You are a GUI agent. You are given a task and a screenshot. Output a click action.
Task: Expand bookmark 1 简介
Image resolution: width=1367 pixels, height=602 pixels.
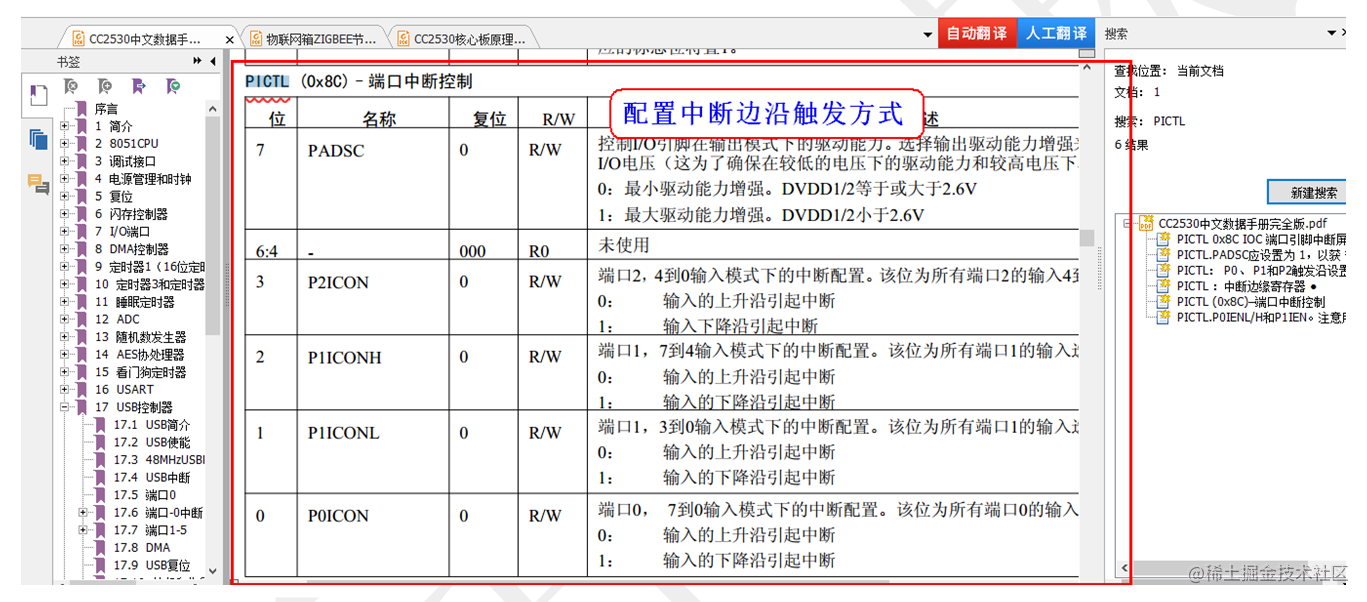click(x=65, y=126)
